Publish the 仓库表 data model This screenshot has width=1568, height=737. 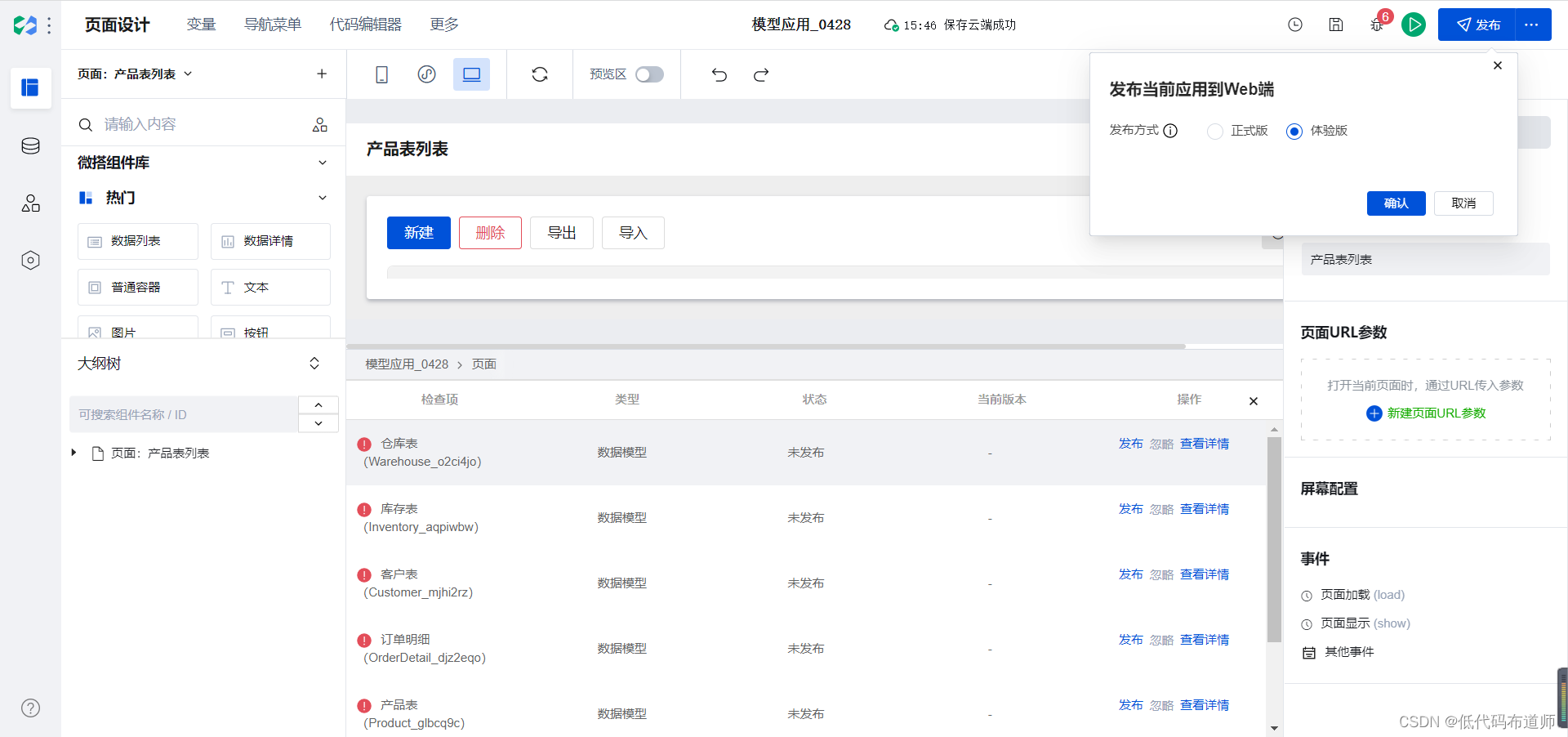pos(1130,444)
